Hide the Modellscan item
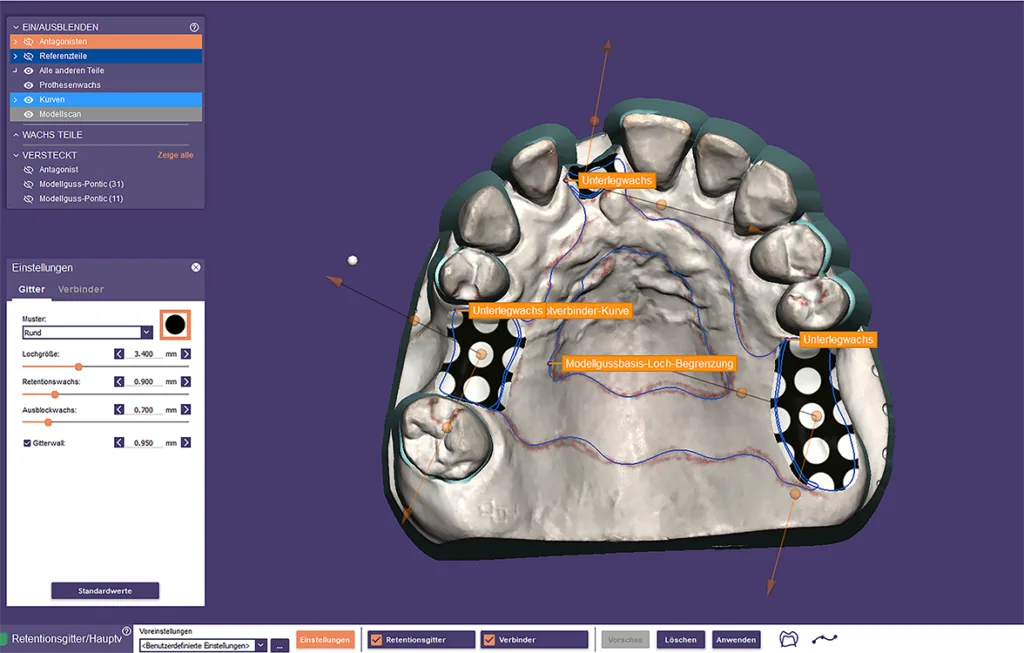This screenshot has width=1024, height=653. tap(29, 114)
